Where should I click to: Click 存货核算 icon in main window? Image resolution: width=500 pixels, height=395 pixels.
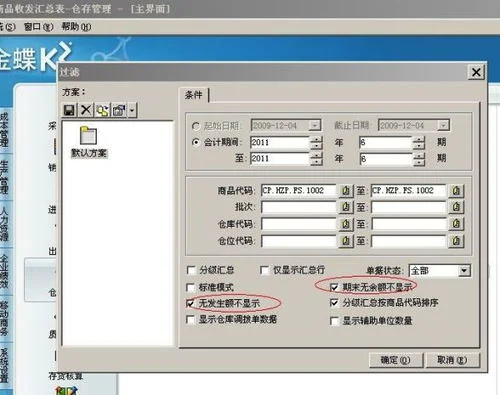click(66, 390)
